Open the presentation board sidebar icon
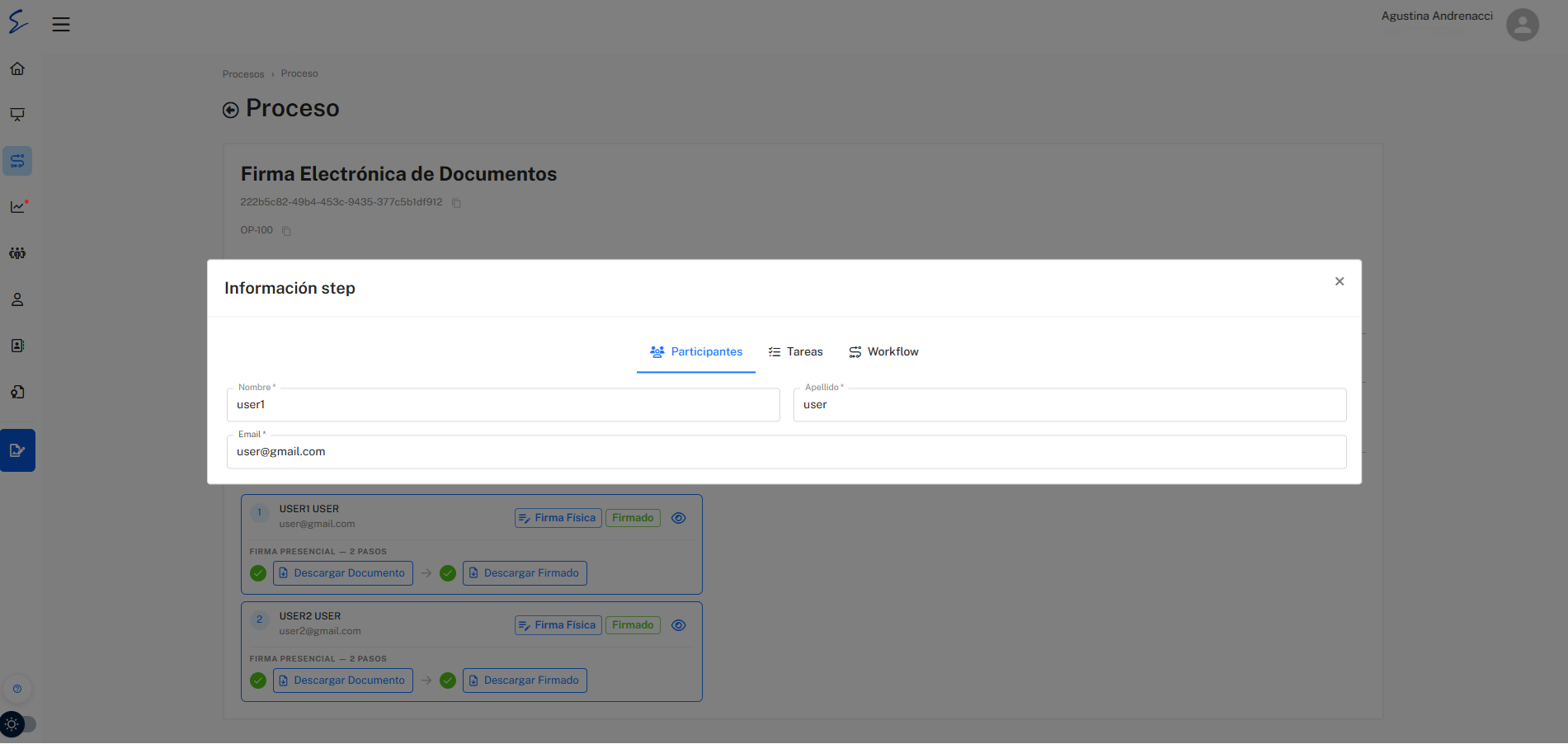Image resolution: width=1568 pixels, height=744 pixels. (x=17, y=115)
